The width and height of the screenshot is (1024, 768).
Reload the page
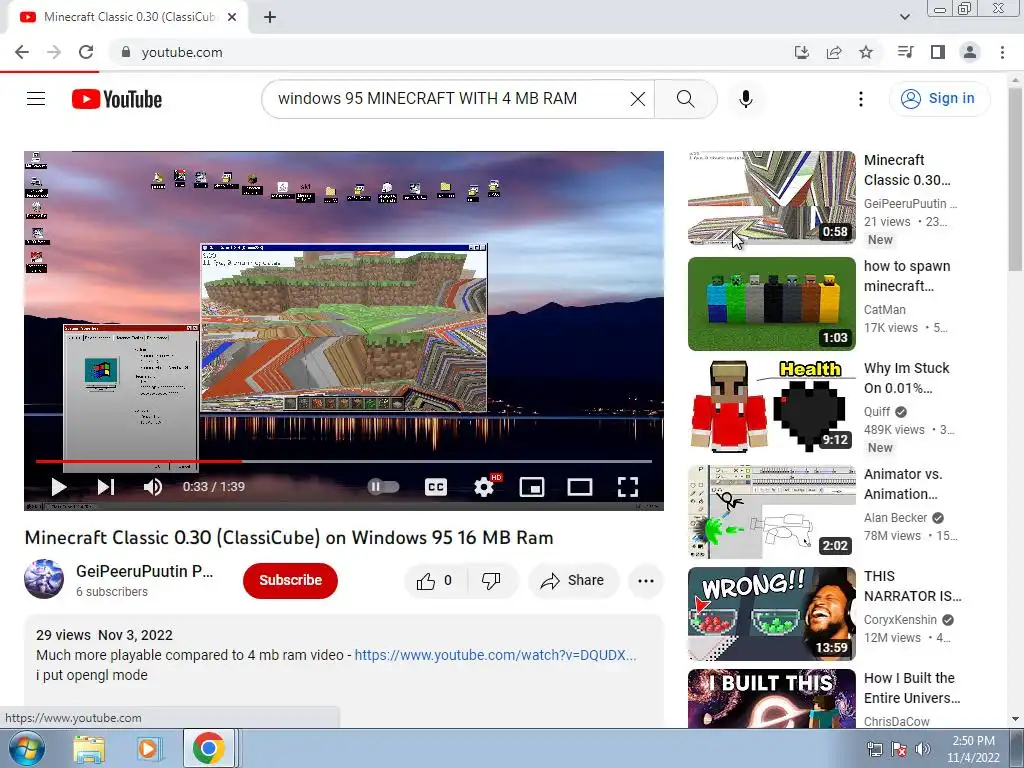tap(86, 52)
